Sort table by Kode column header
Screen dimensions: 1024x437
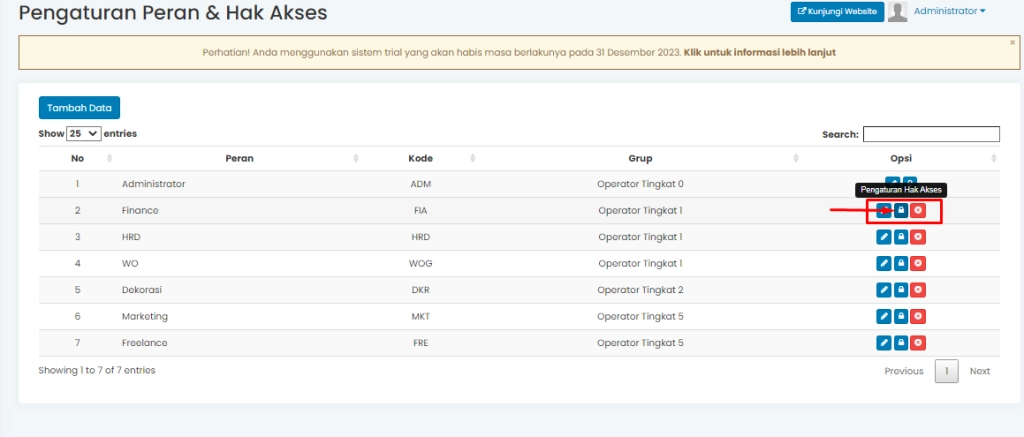point(420,158)
